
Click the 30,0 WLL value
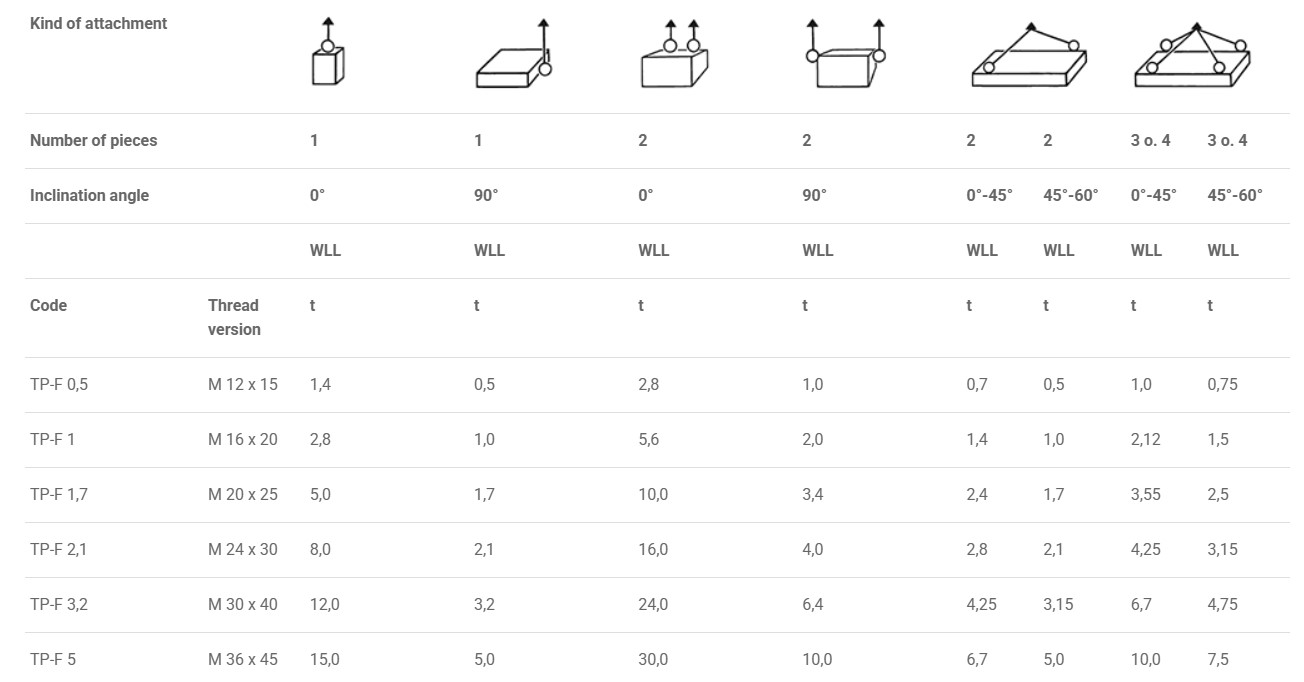click(x=653, y=659)
